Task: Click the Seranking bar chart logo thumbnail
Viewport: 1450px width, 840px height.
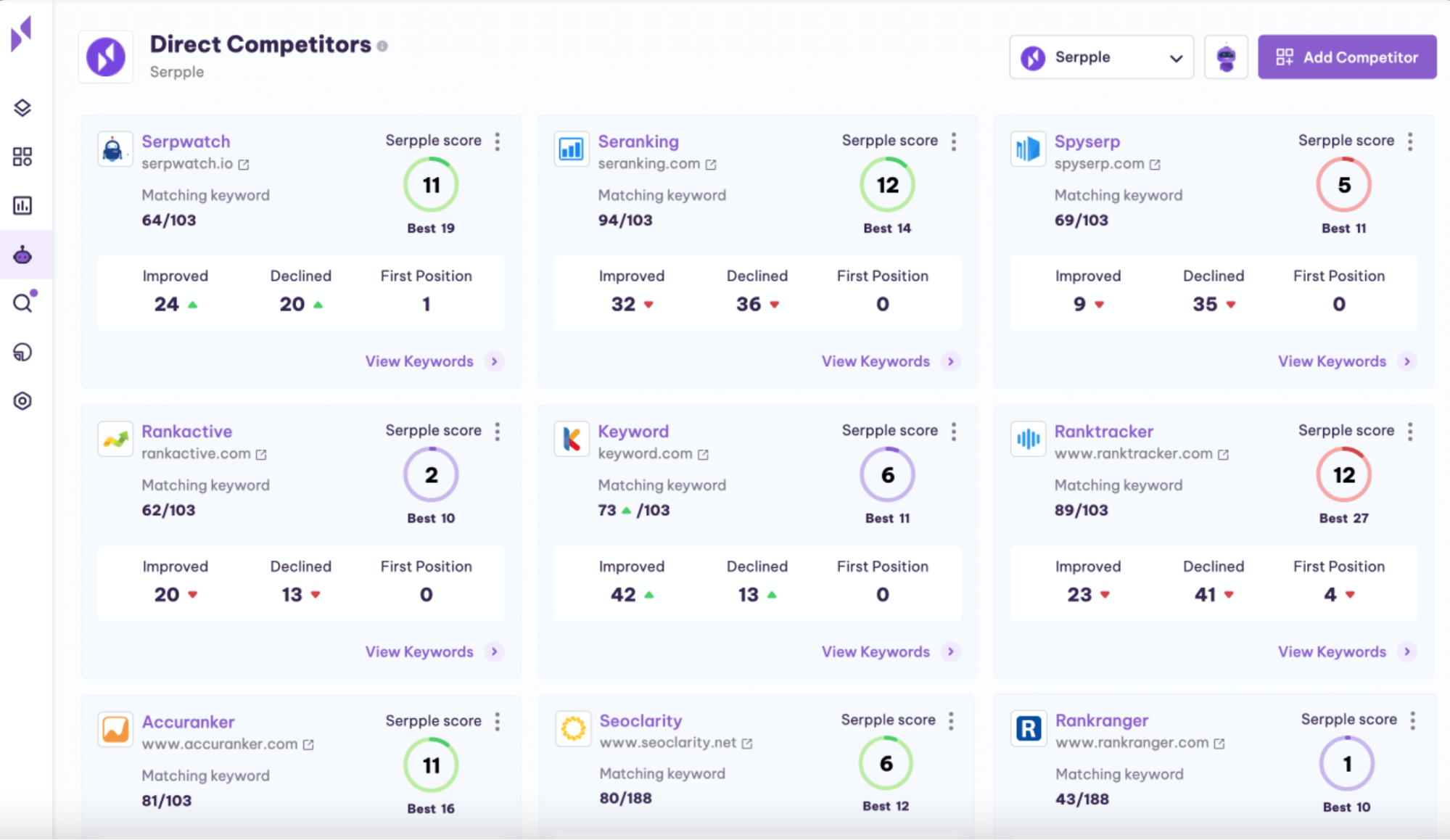Action: [572, 149]
